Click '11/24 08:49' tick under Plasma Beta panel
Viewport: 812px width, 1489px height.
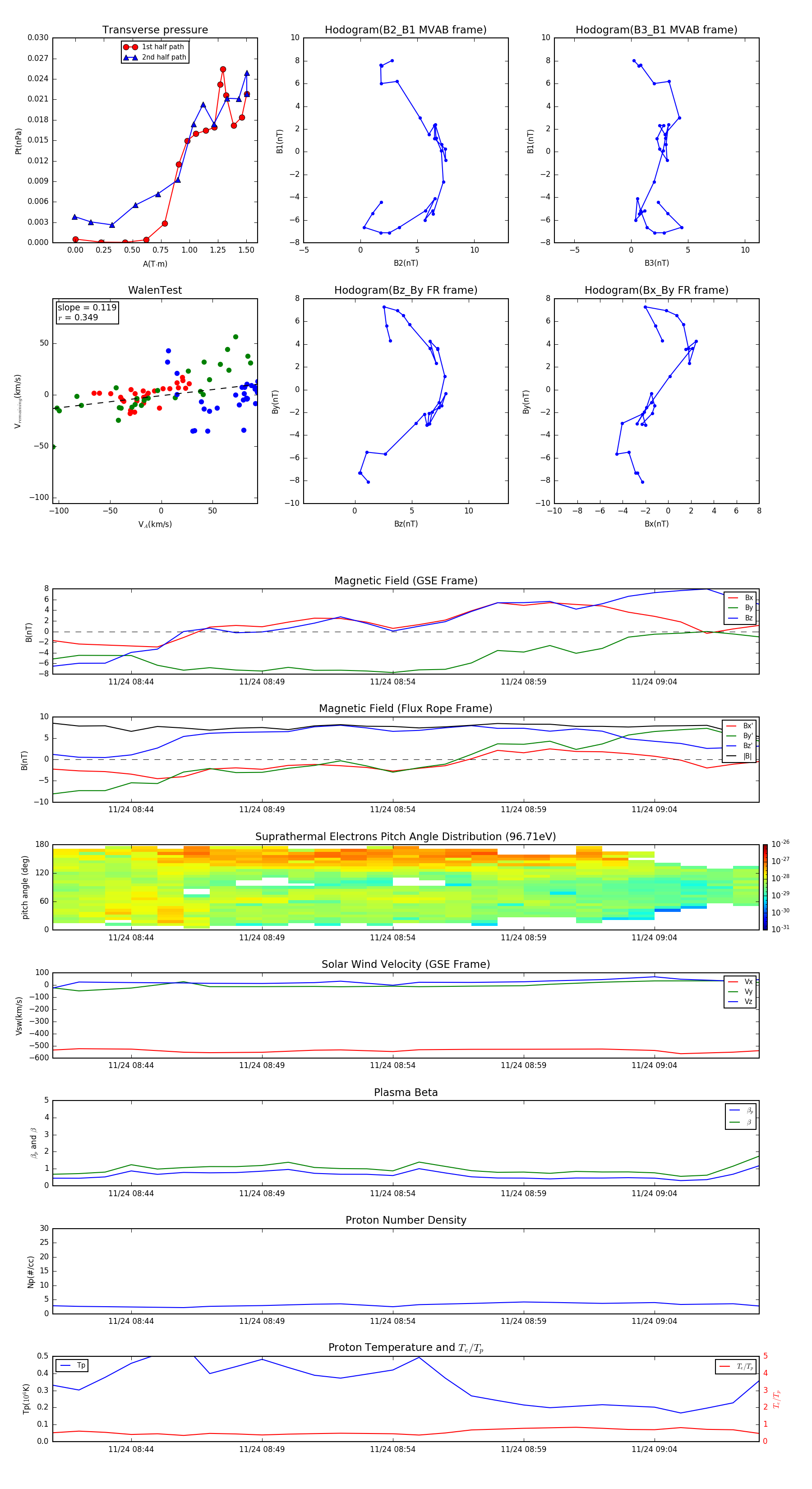pyautogui.click(x=262, y=1193)
